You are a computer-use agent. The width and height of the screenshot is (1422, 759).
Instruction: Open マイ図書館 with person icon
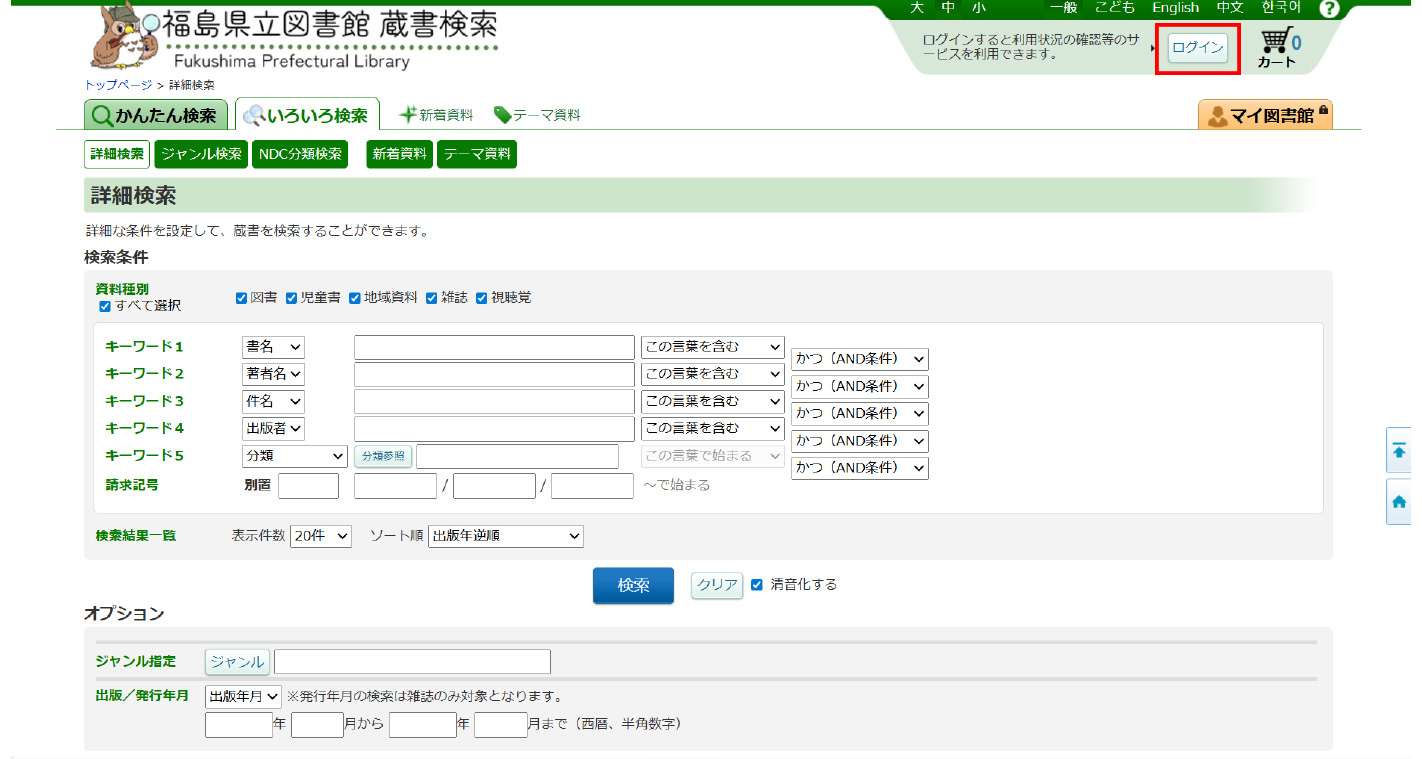tap(1264, 115)
